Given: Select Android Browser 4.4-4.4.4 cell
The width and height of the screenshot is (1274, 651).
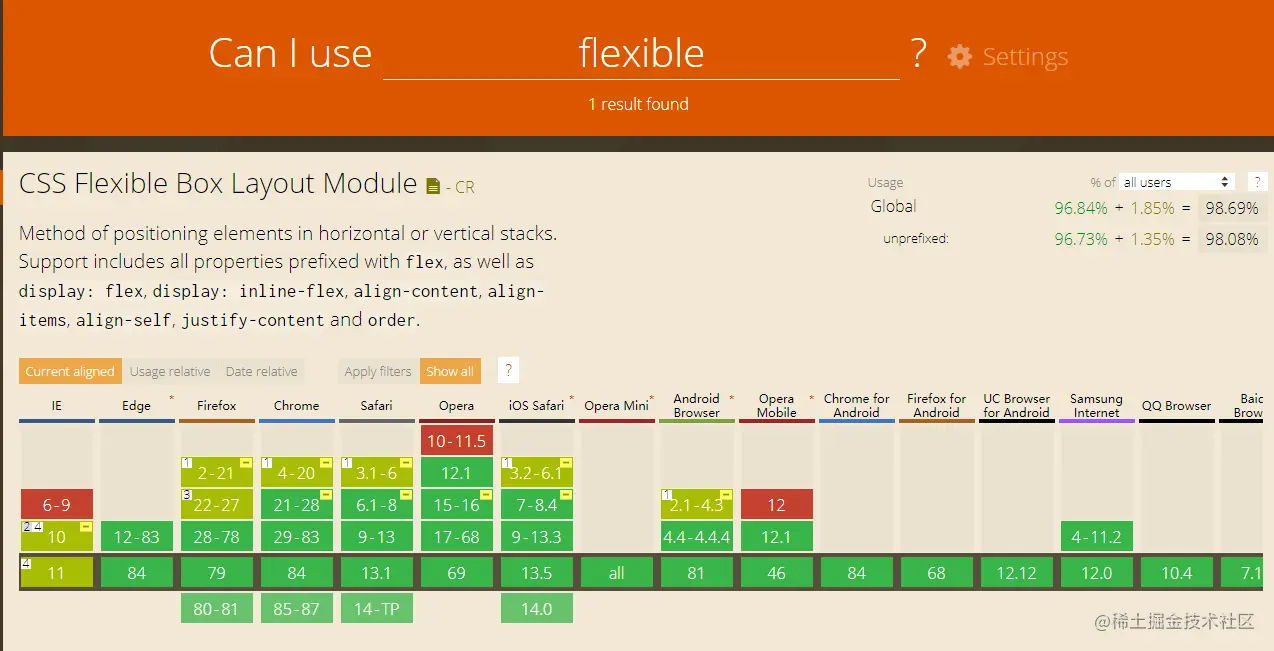Looking at the screenshot, I should click(697, 536).
